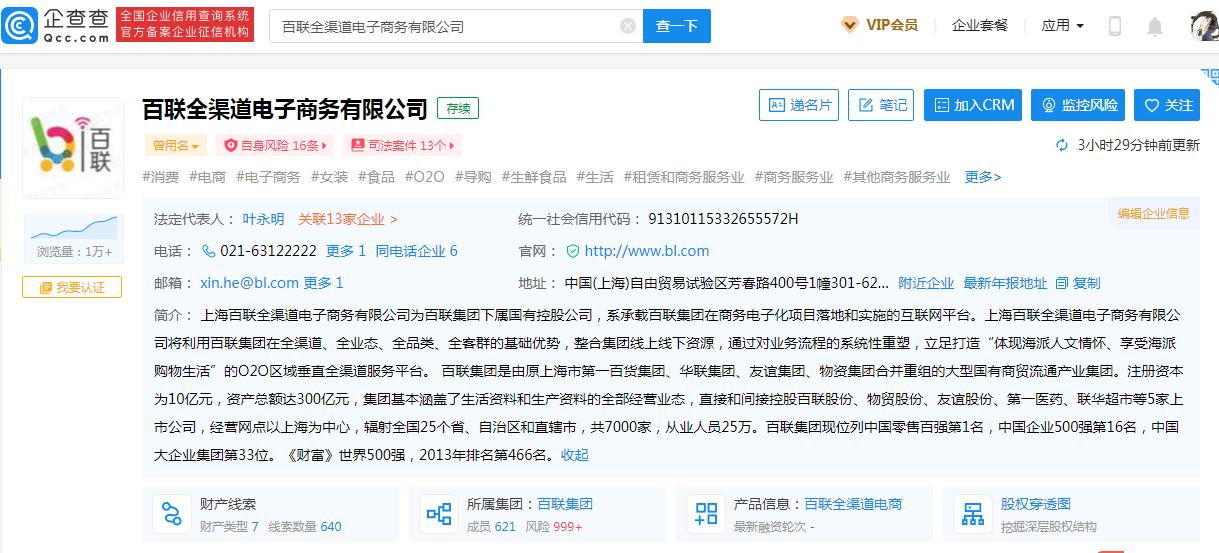Focus the company search input field
Screen dimensions: 1219x553
456,26
